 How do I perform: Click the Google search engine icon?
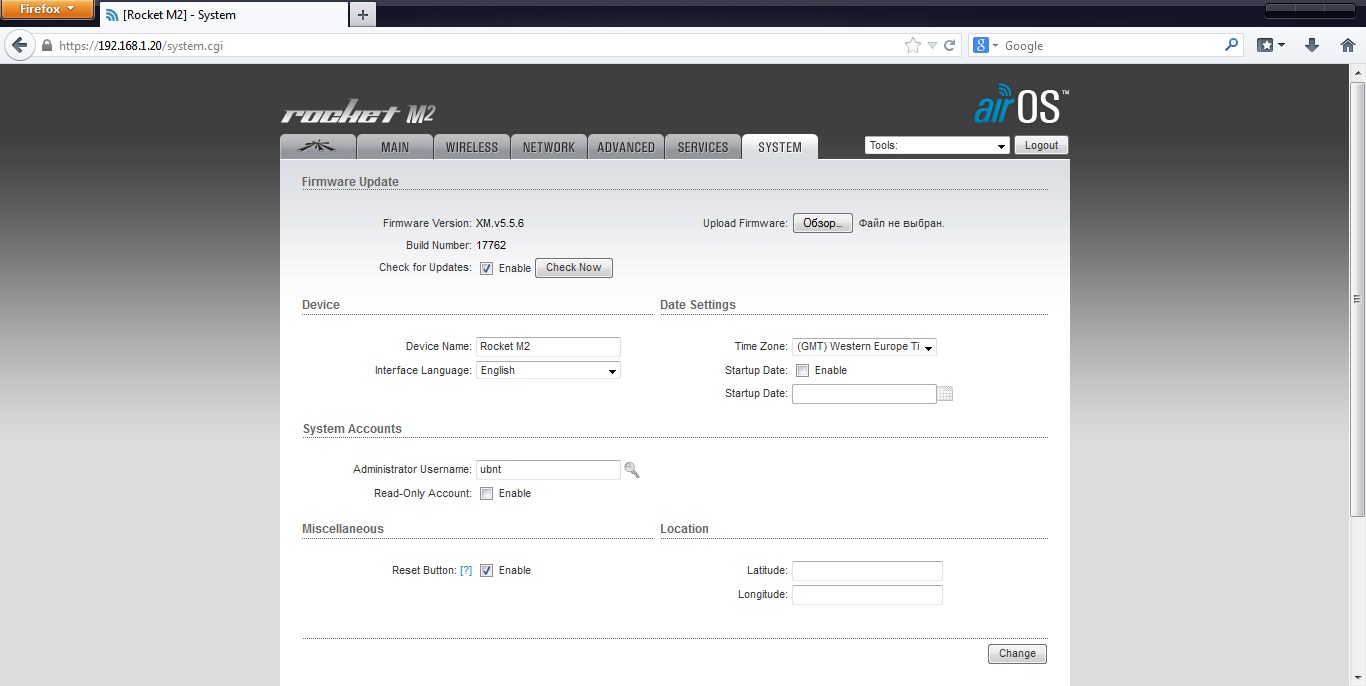(985, 45)
